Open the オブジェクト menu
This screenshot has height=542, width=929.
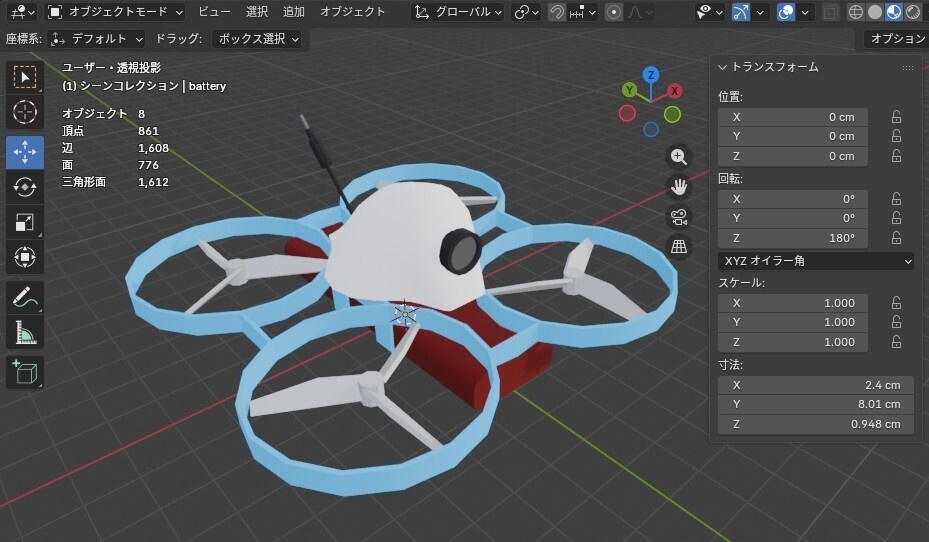tap(353, 12)
